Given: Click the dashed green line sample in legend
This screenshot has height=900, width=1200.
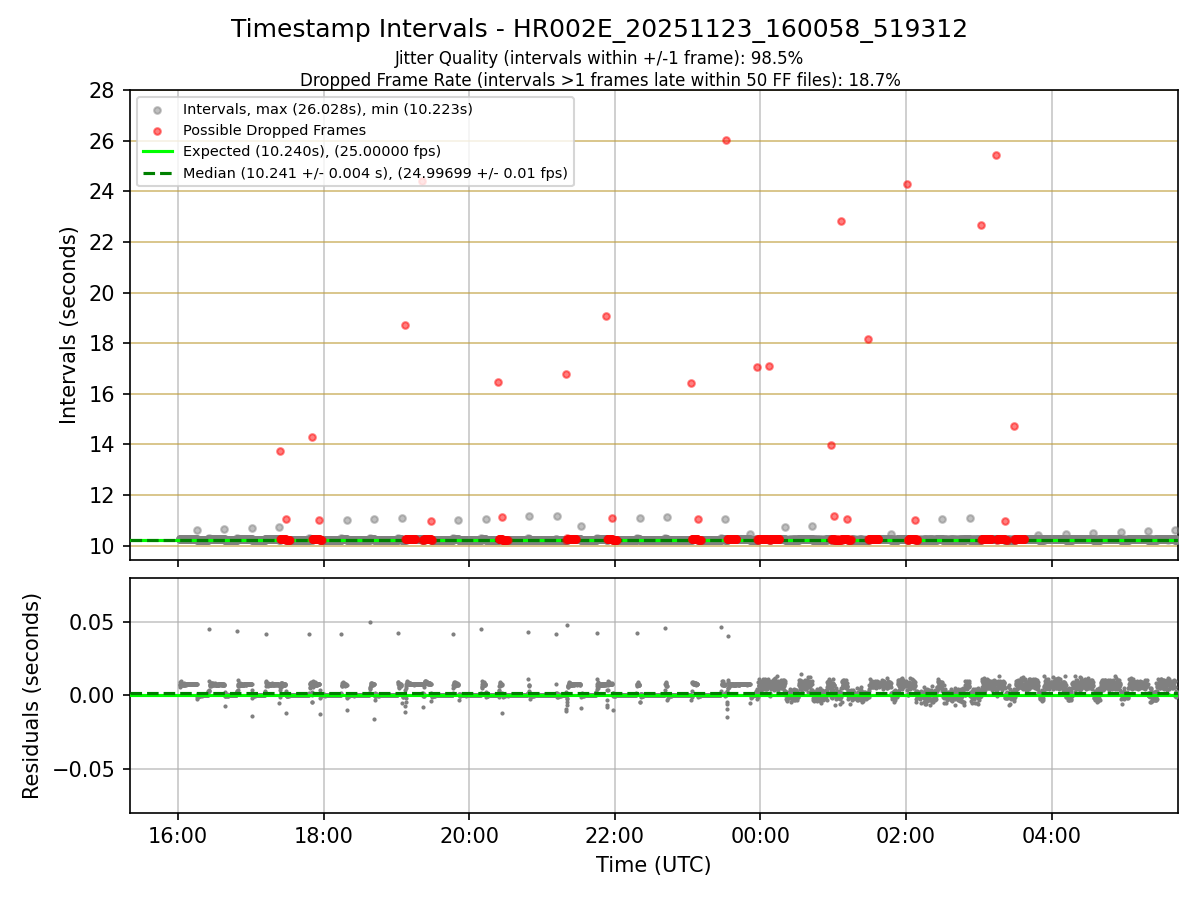Looking at the screenshot, I should coord(157,173).
